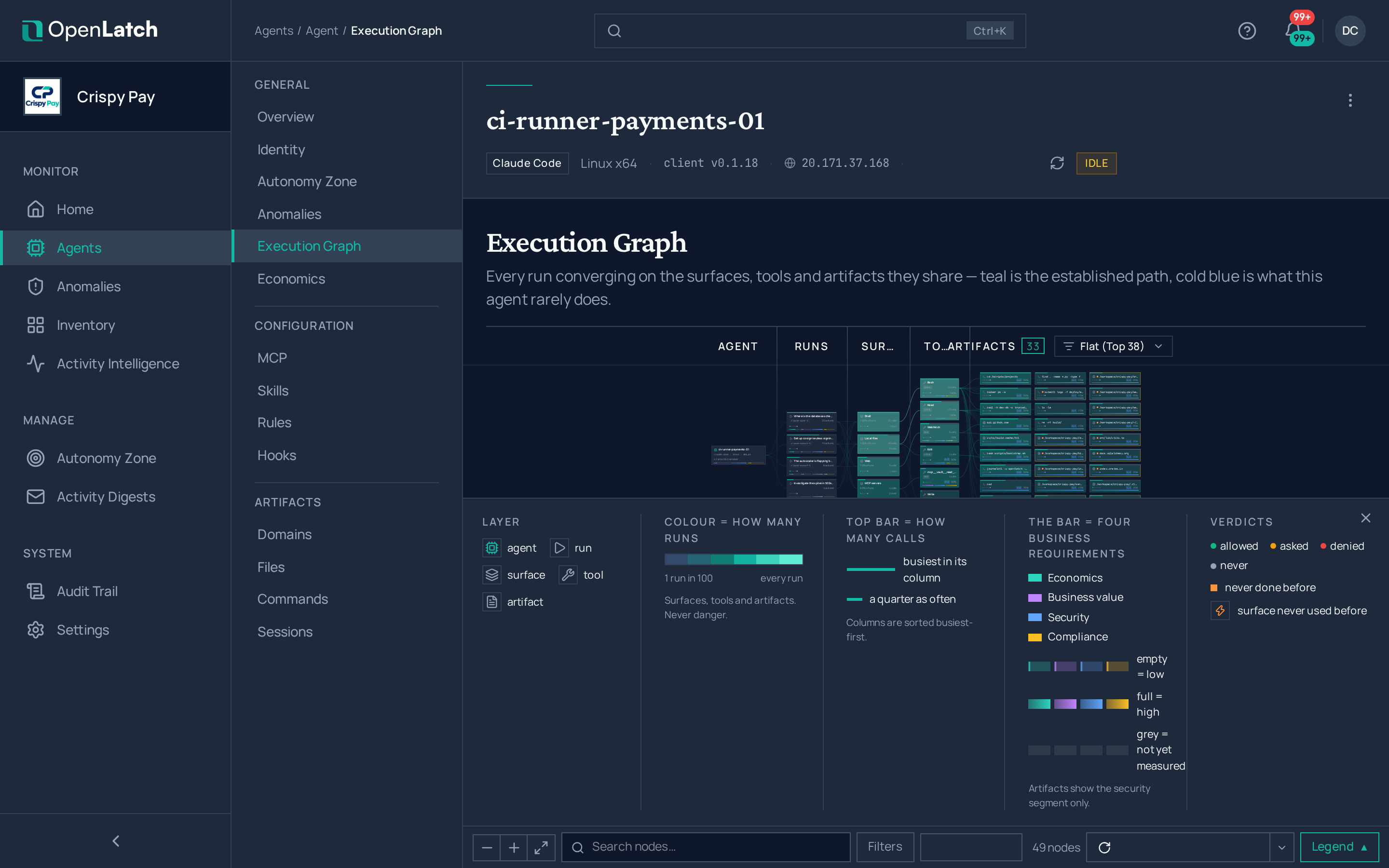The height and width of the screenshot is (868, 1389).
Task: Zoom in with the plus button
Action: pyautogui.click(x=514, y=847)
